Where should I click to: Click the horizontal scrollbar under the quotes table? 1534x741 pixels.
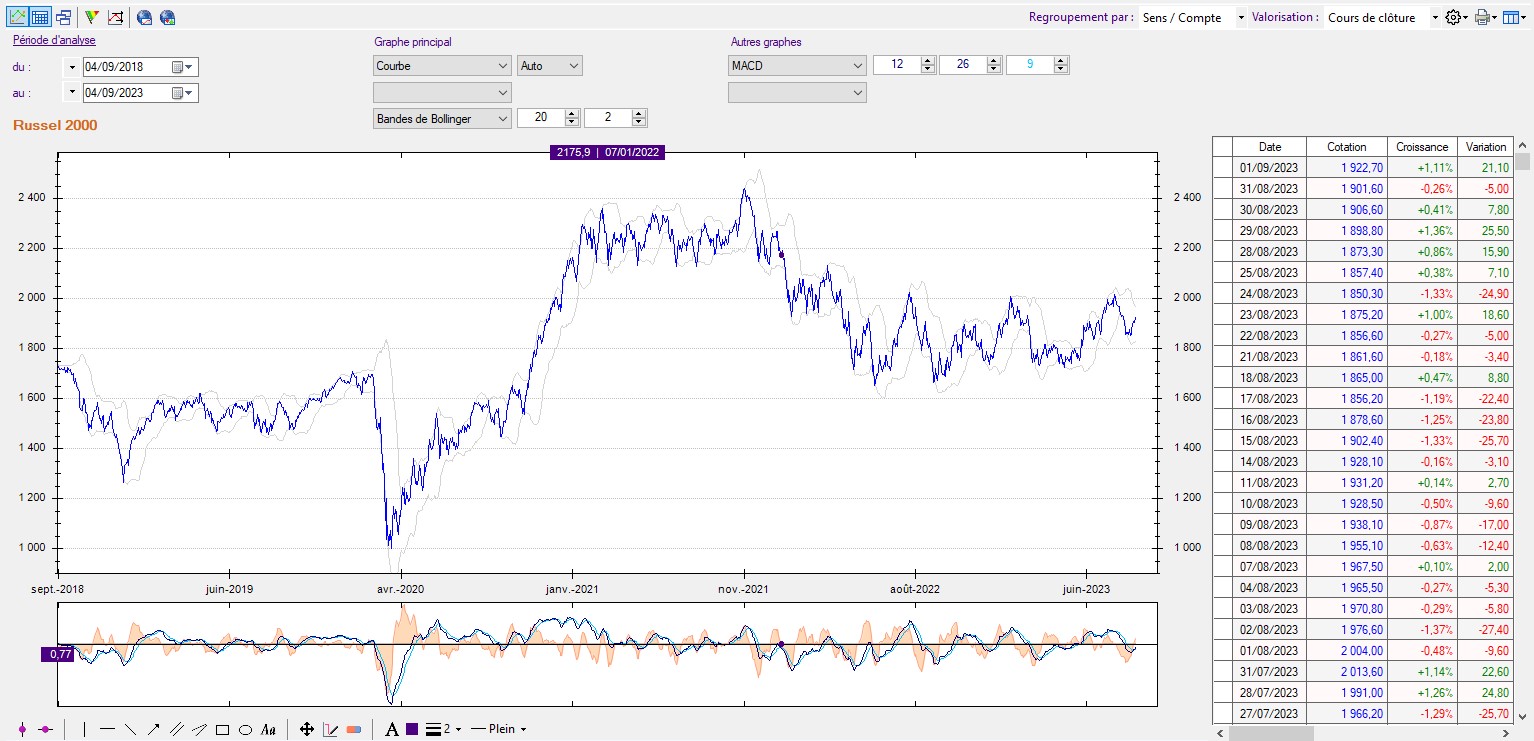click(1362, 733)
